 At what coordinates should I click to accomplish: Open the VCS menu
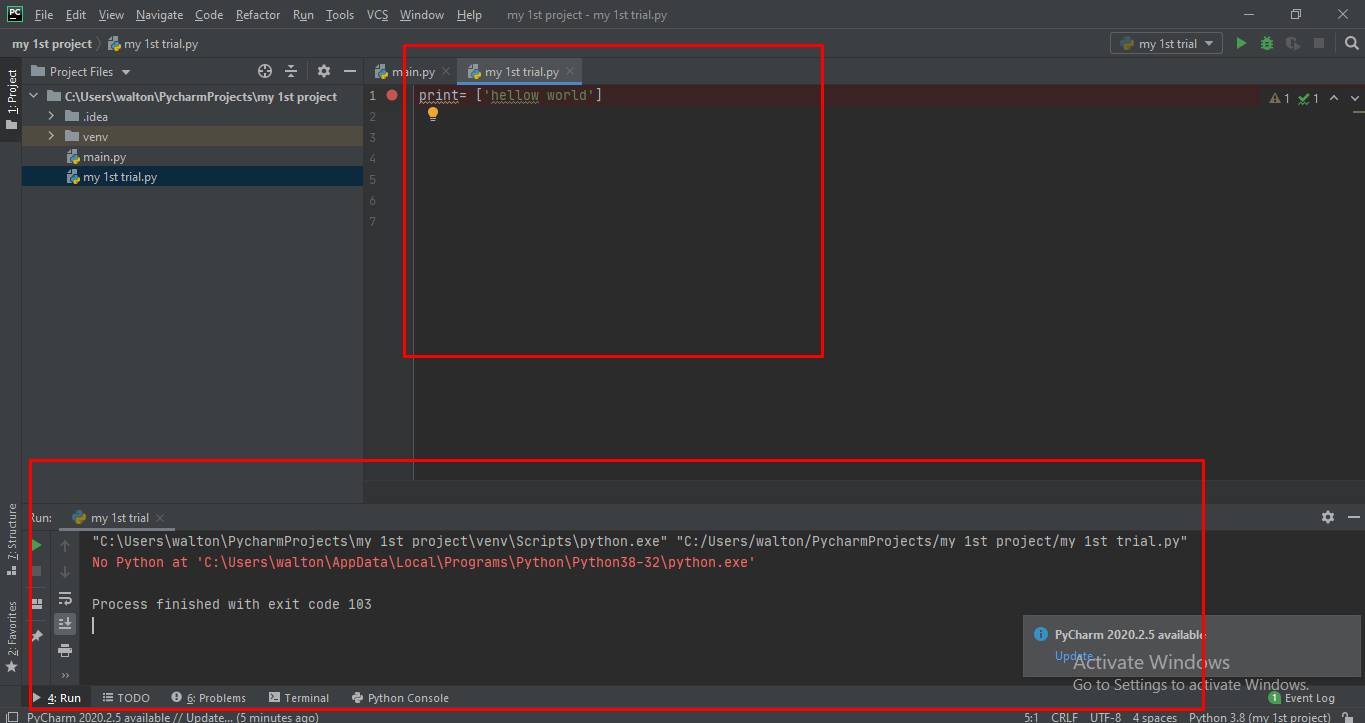click(377, 15)
